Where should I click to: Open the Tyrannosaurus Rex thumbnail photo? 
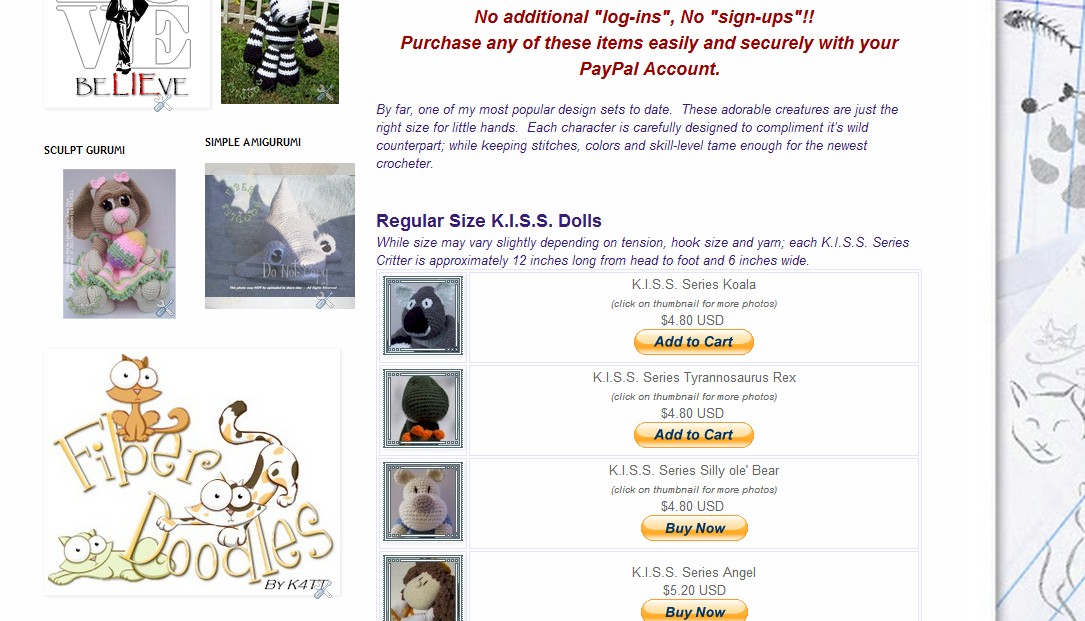[423, 408]
